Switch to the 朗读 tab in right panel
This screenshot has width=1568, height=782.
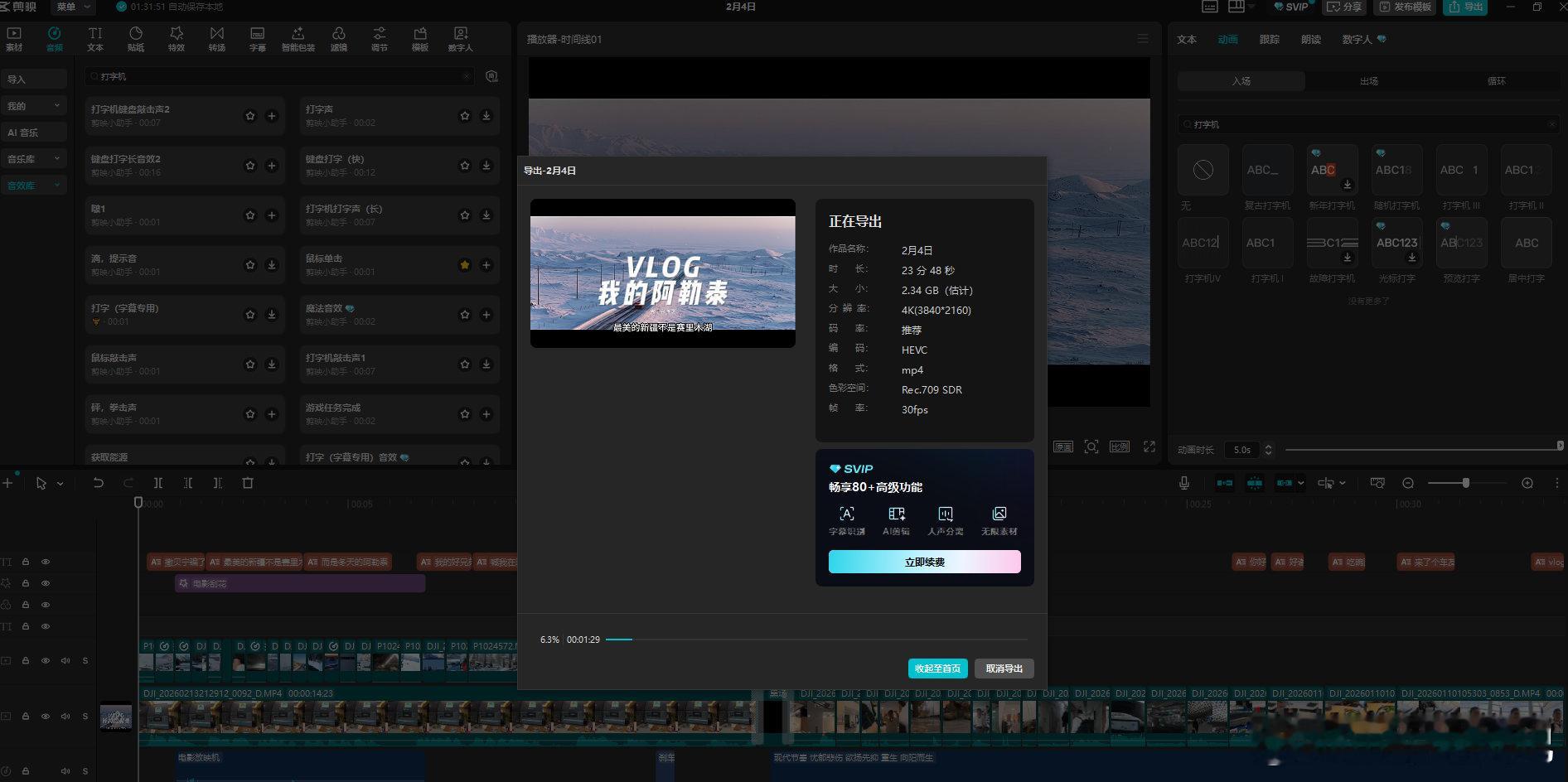coord(1311,40)
